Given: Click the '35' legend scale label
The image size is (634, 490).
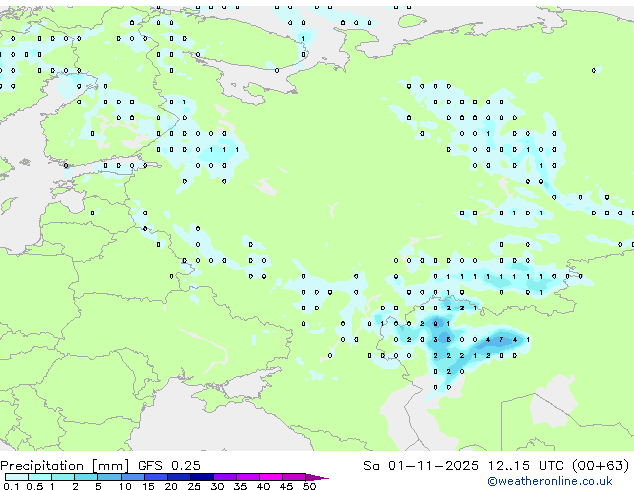Looking at the screenshot, I should 240,486.
